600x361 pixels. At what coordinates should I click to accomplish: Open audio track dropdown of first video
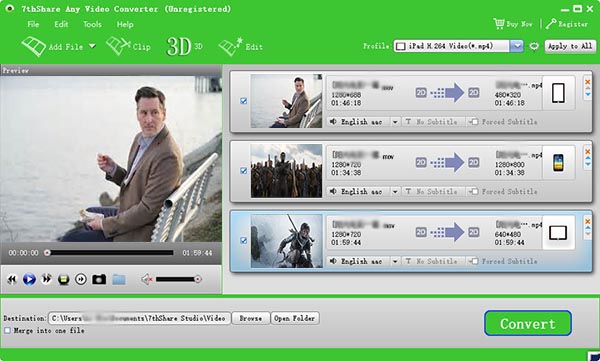point(395,122)
